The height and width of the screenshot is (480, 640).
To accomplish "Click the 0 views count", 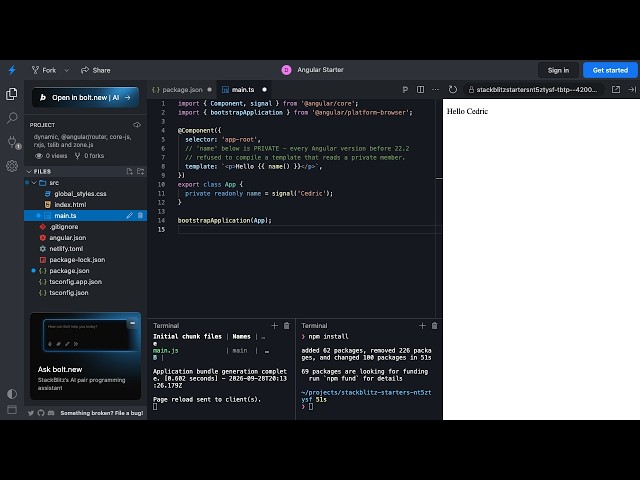I will (x=52, y=156).
